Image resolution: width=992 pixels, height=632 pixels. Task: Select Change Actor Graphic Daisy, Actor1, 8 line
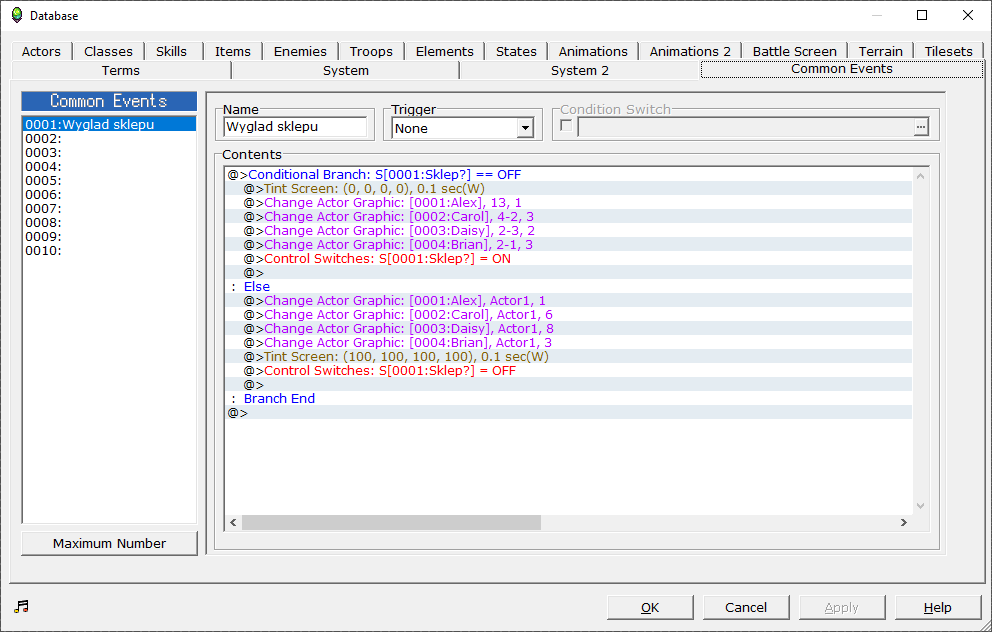pos(569,328)
